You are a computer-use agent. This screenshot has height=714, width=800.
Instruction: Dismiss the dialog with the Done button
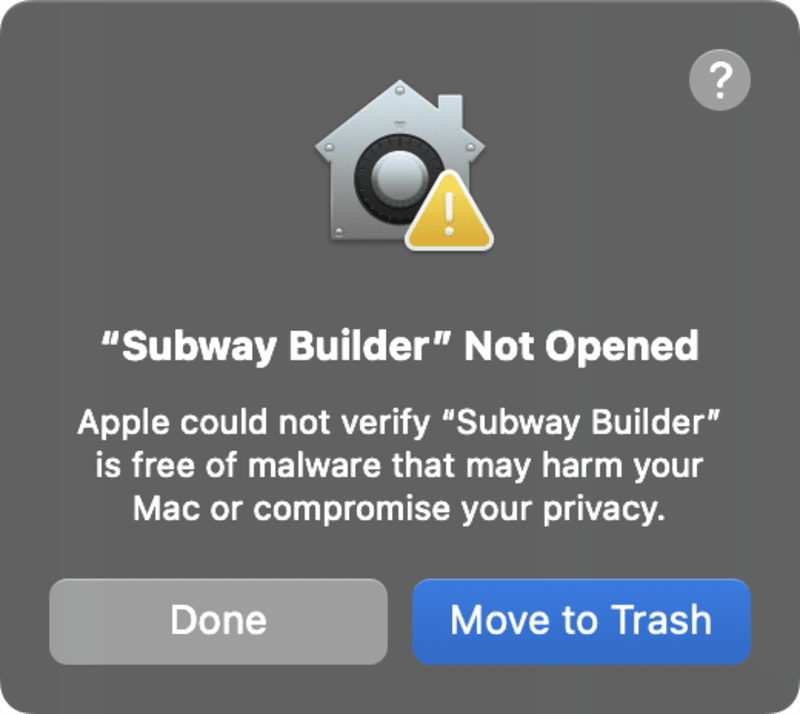tap(218, 621)
